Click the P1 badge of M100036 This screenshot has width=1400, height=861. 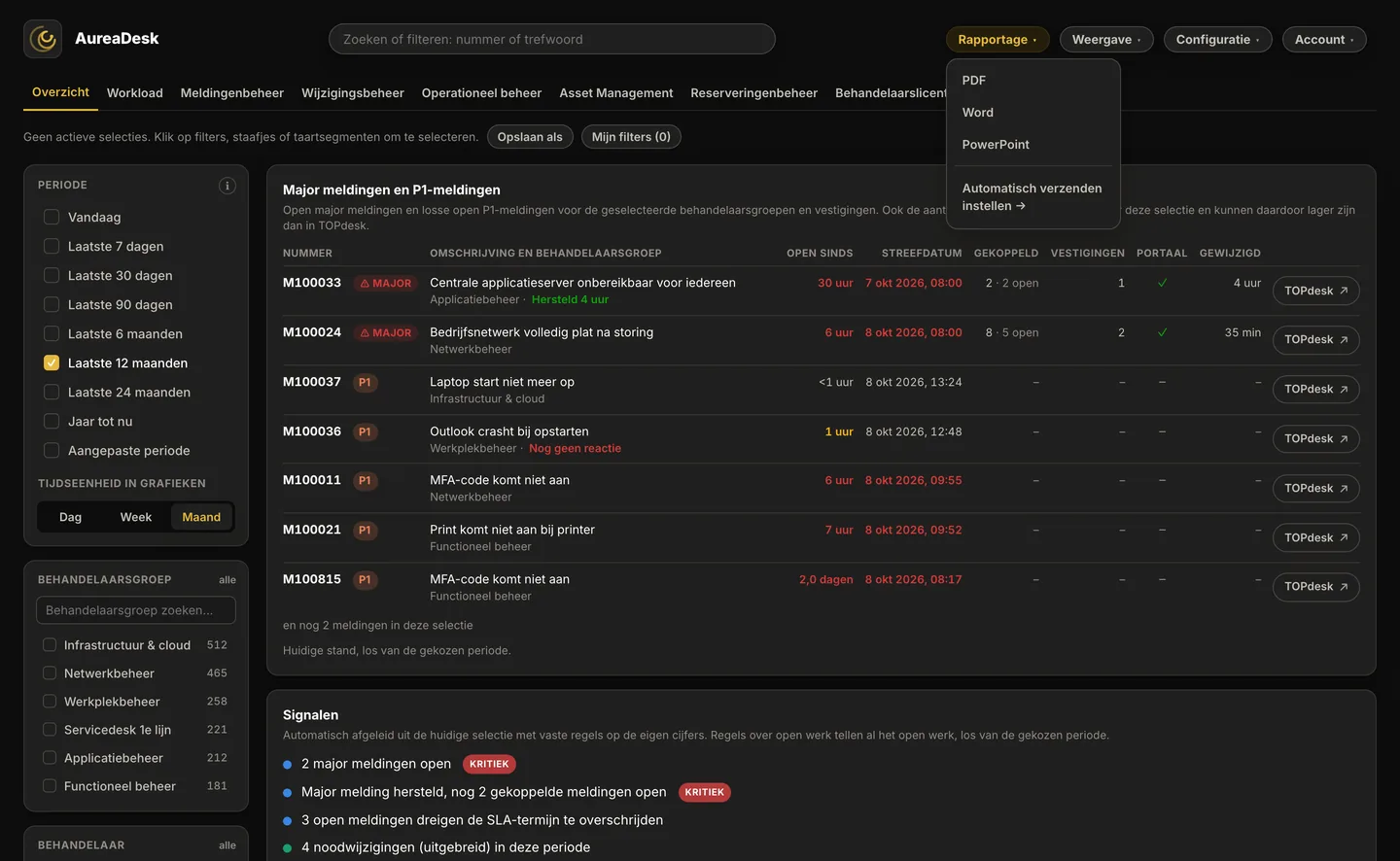(365, 432)
